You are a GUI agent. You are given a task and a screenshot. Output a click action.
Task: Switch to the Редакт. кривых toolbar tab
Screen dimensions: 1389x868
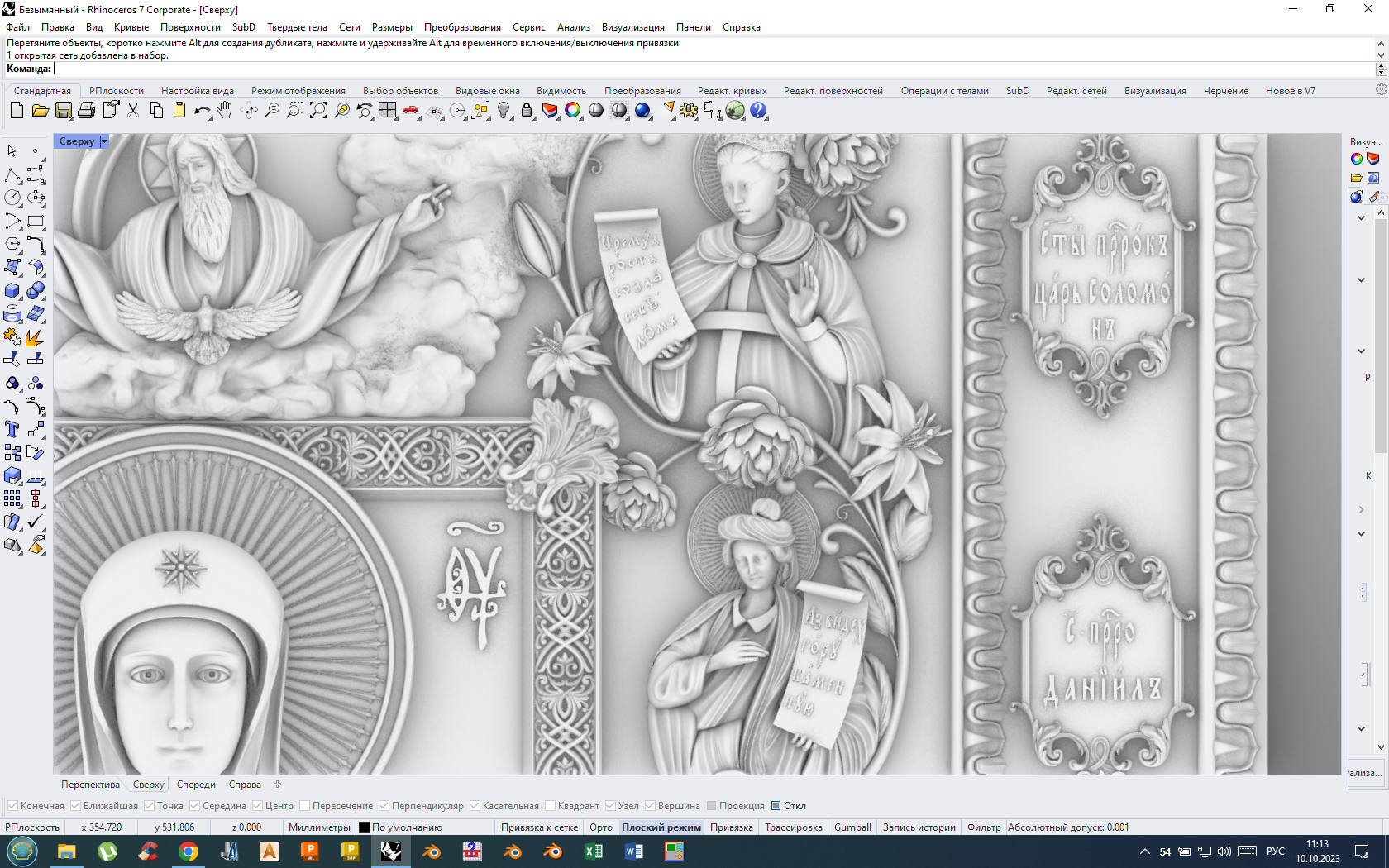(732, 91)
